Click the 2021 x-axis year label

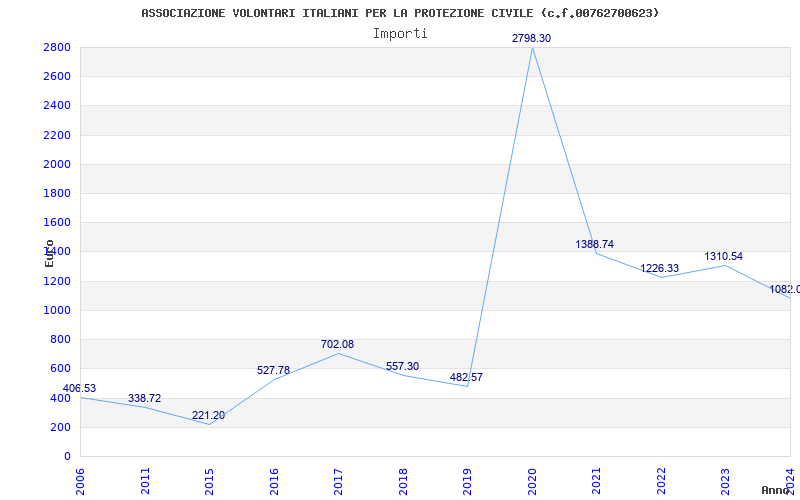[596, 481]
